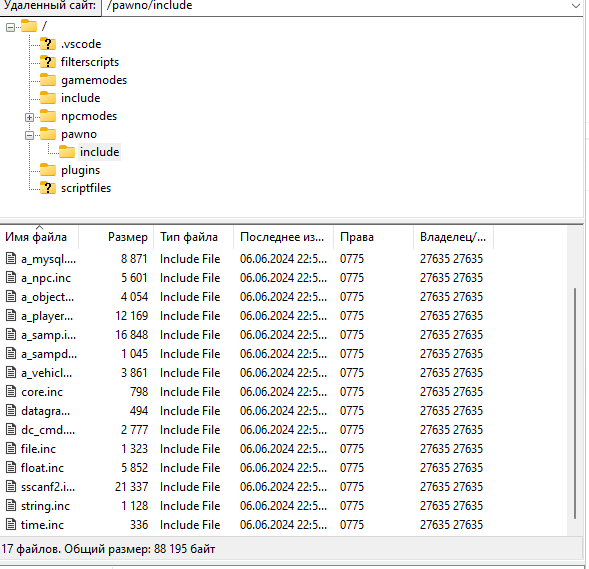The width and height of the screenshot is (589, 569).
Task: Click the plugins folder icon
Action: point(48,170)
